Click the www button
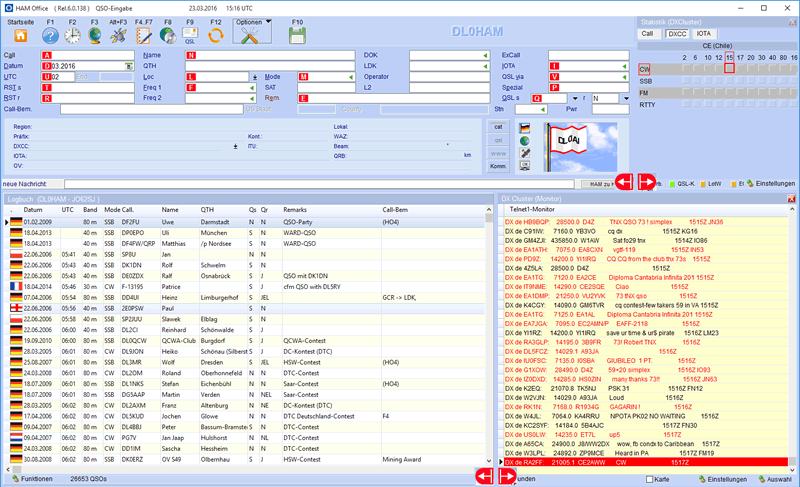Screen dimensions: 800x487 tap(498, 153)
